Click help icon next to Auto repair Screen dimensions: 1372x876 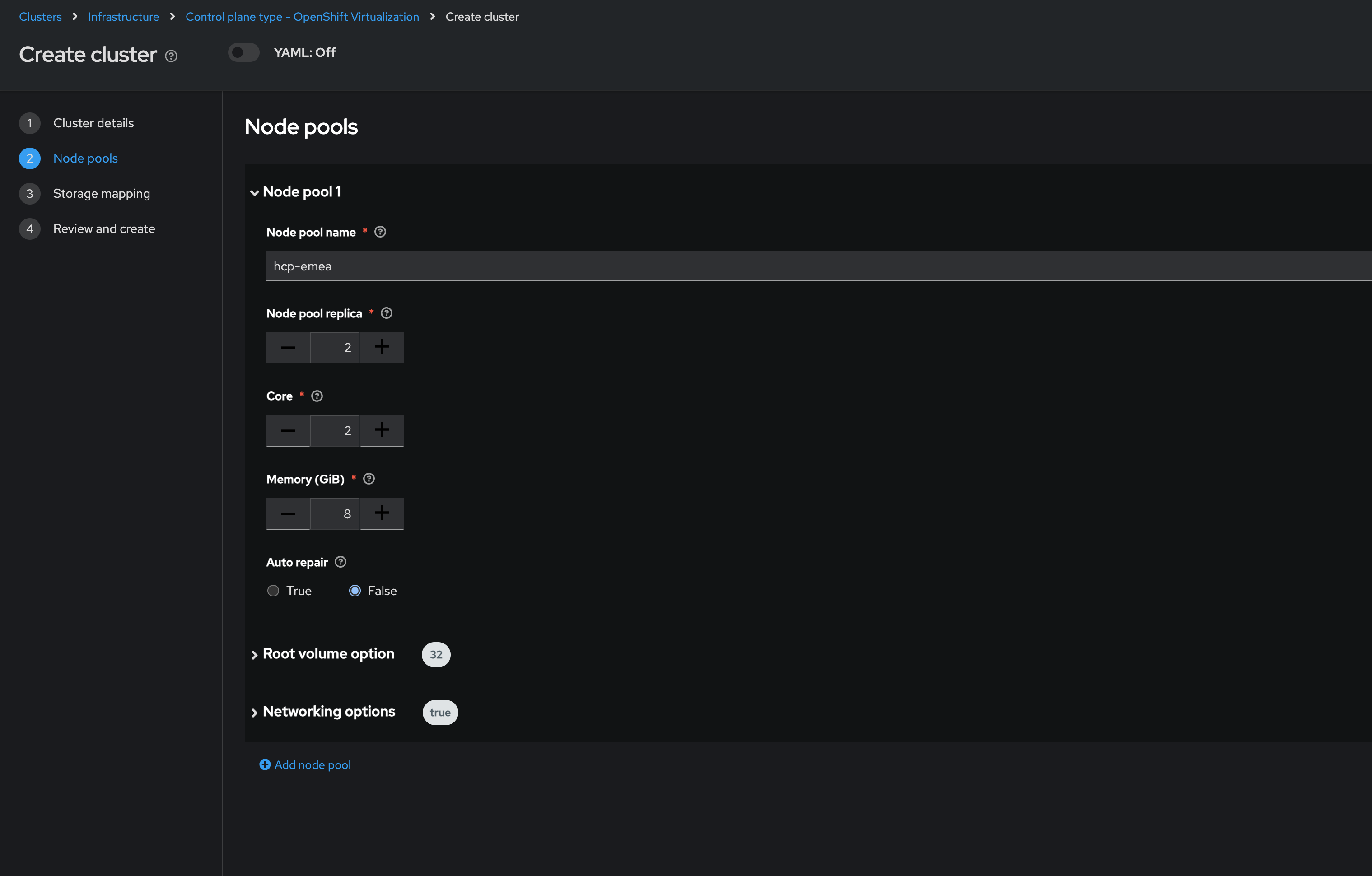click(340, 562)
